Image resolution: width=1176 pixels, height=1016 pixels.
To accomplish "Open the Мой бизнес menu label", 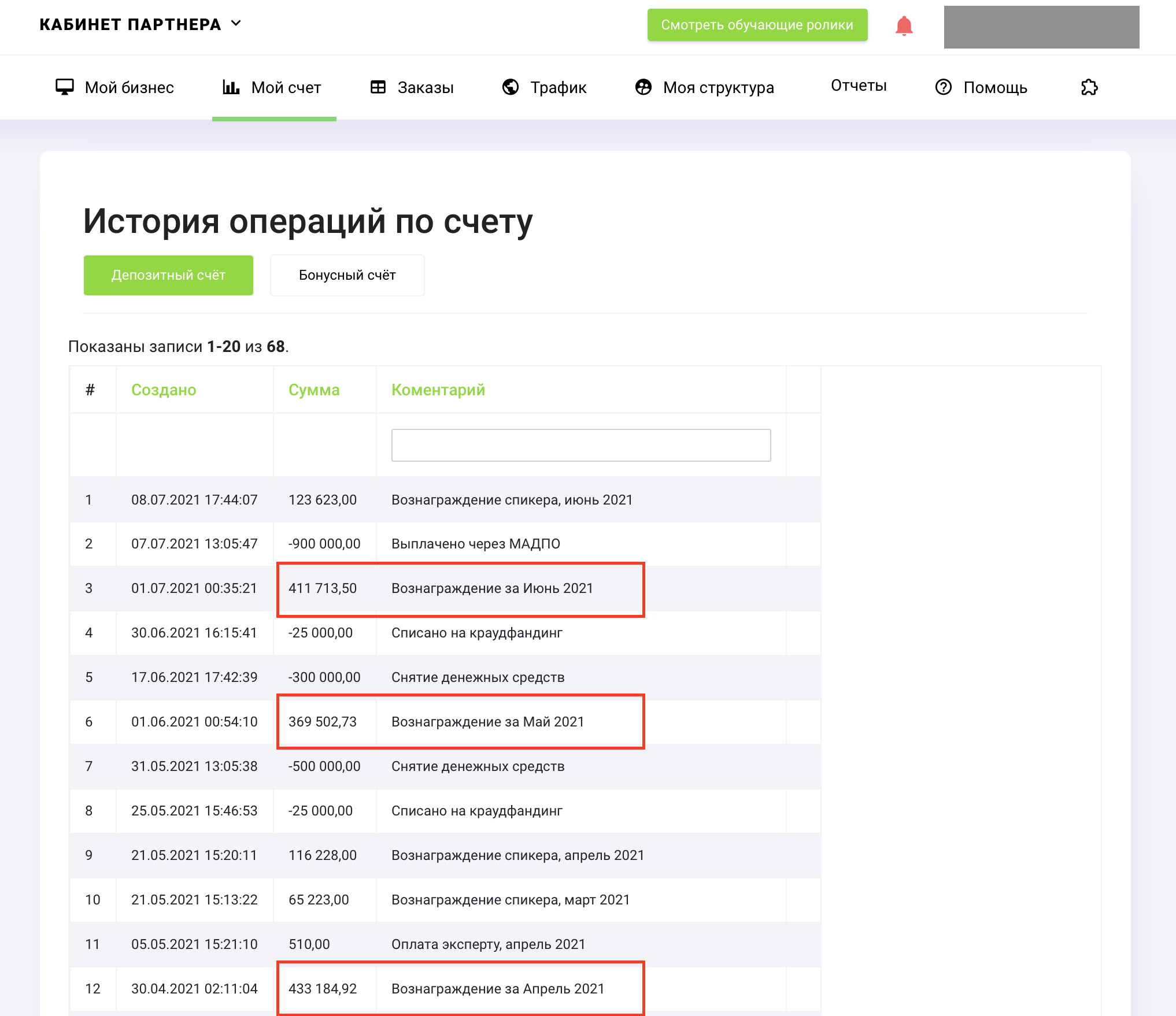I will point(130,87).
